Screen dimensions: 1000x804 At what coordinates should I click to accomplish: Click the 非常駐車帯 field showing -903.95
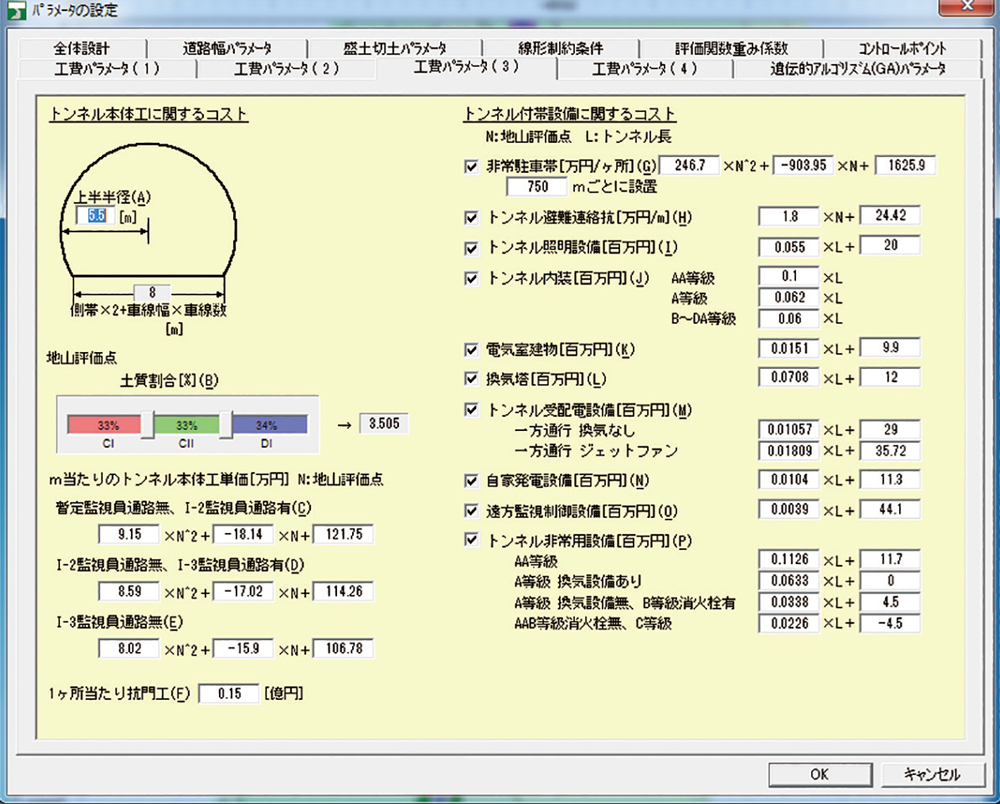click(803, 166)
